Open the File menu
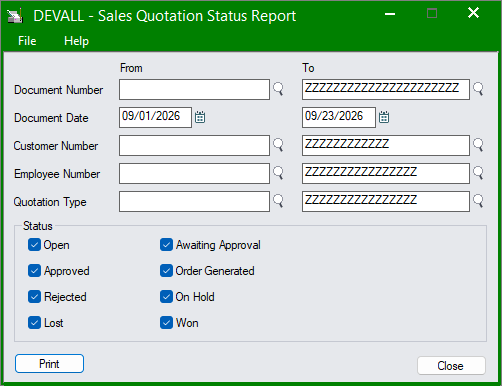Image resolution: width=502 pixels, height=386 pixels. pyautogui.click(x=27, y=41)
